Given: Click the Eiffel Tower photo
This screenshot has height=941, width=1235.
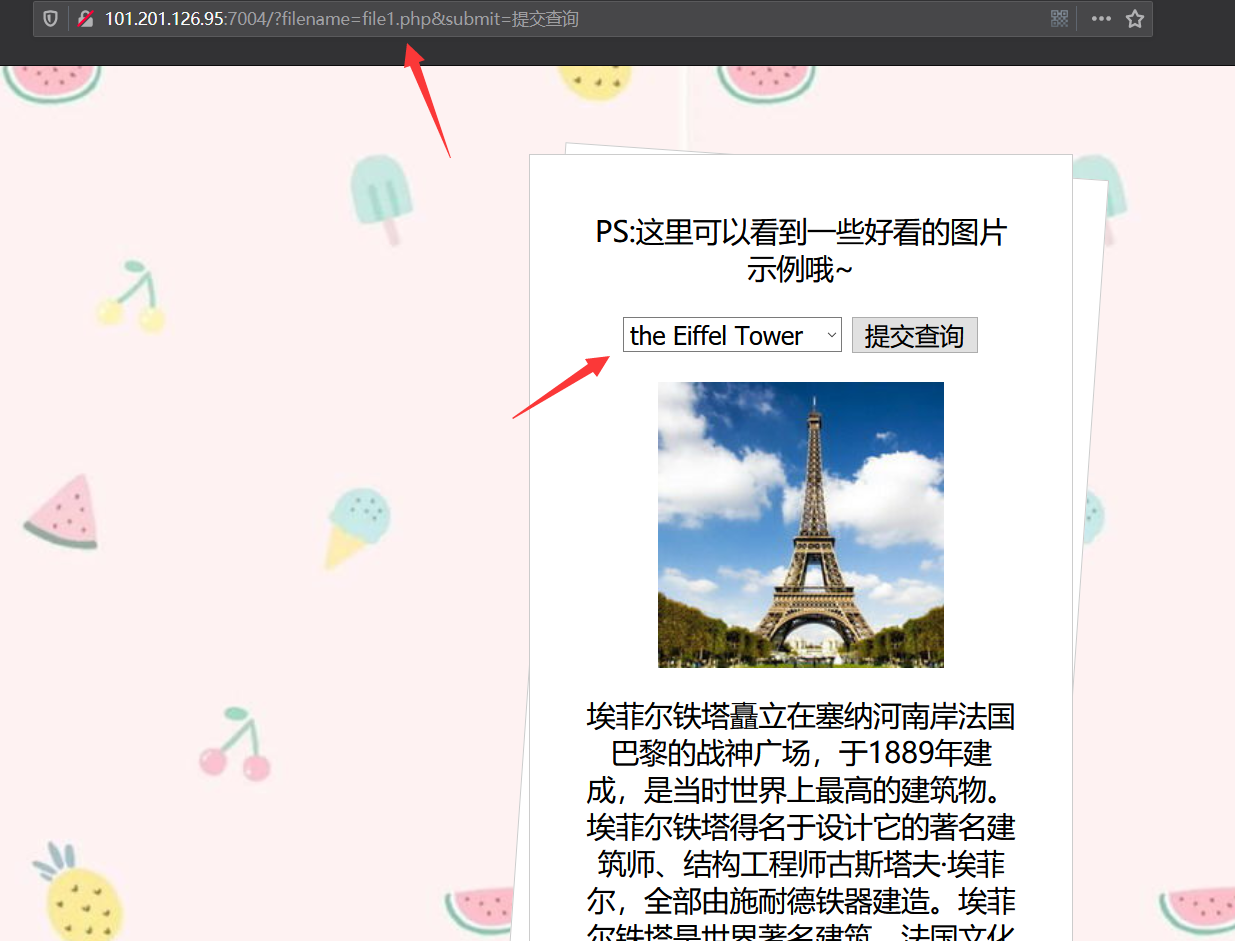Looking at the screenshot, I should 801,525.
